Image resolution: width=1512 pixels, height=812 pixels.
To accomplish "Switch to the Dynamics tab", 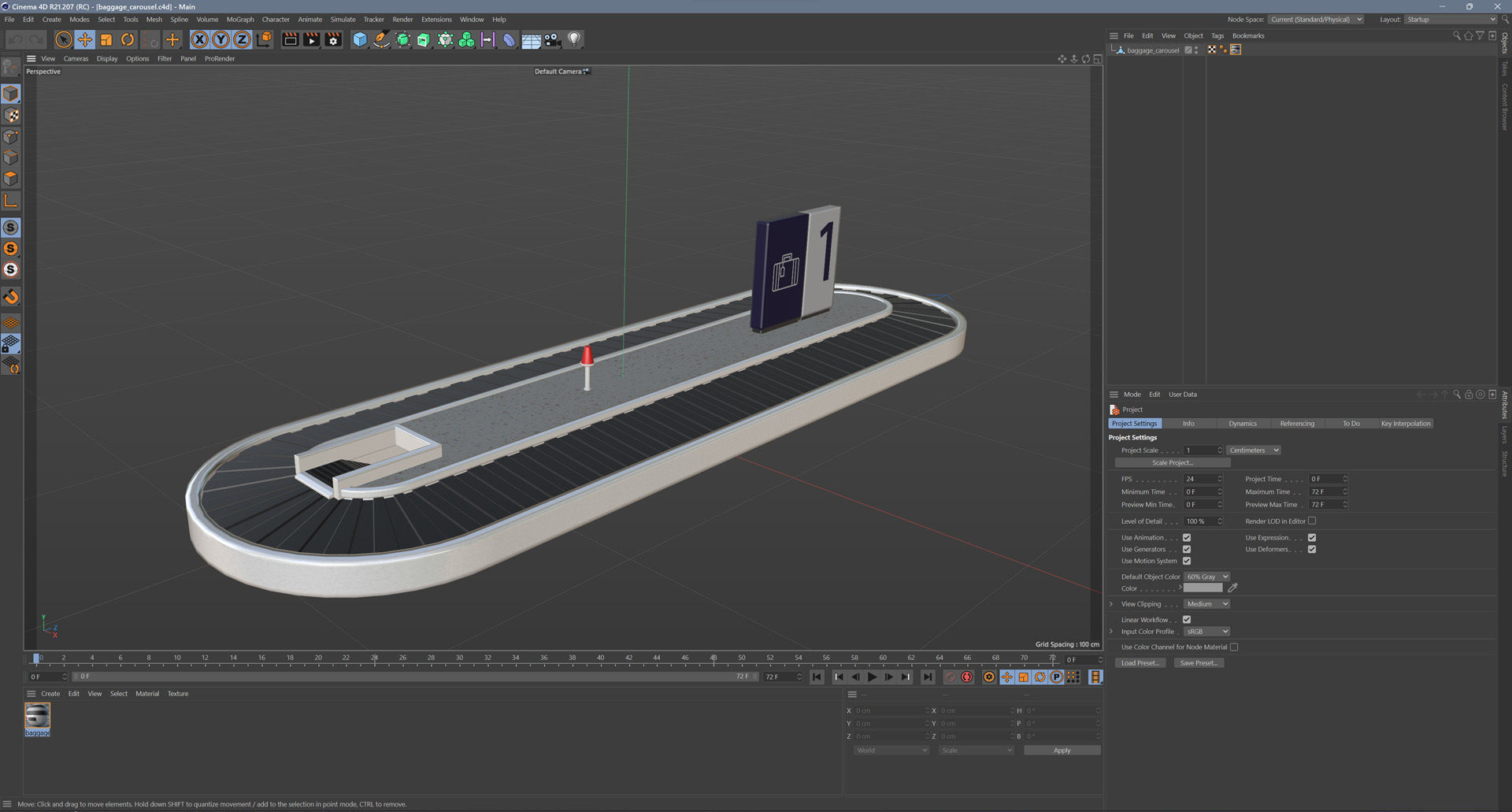I will pyautogui.click(x=1243, y=424).
